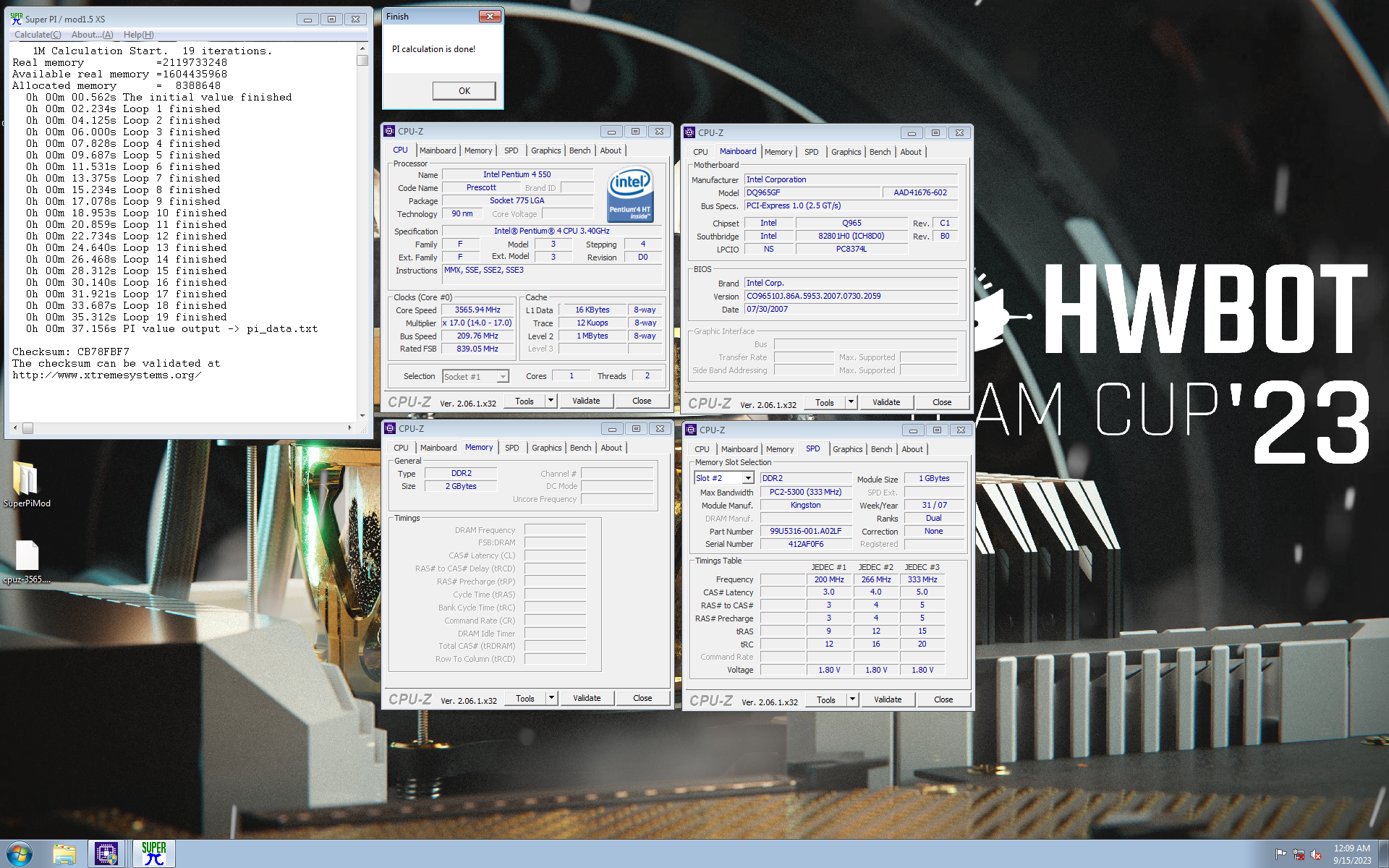Close the CPU-Z Memory window

tap(660, 429)
